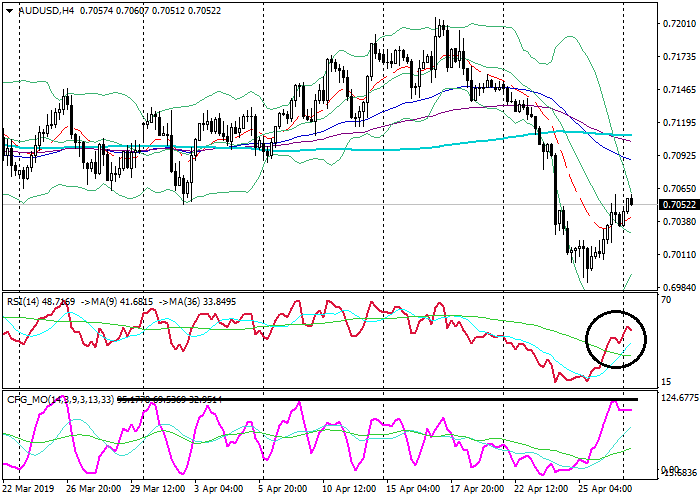
Task: Click the RSI 15 level label
Action: coord(666,383)
